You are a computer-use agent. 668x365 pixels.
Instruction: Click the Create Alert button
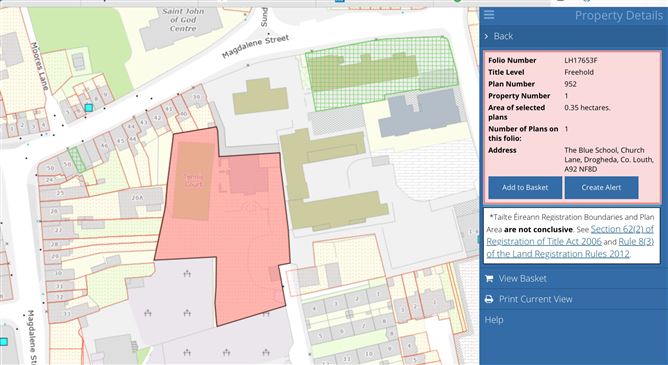click(x=602, y=187)
